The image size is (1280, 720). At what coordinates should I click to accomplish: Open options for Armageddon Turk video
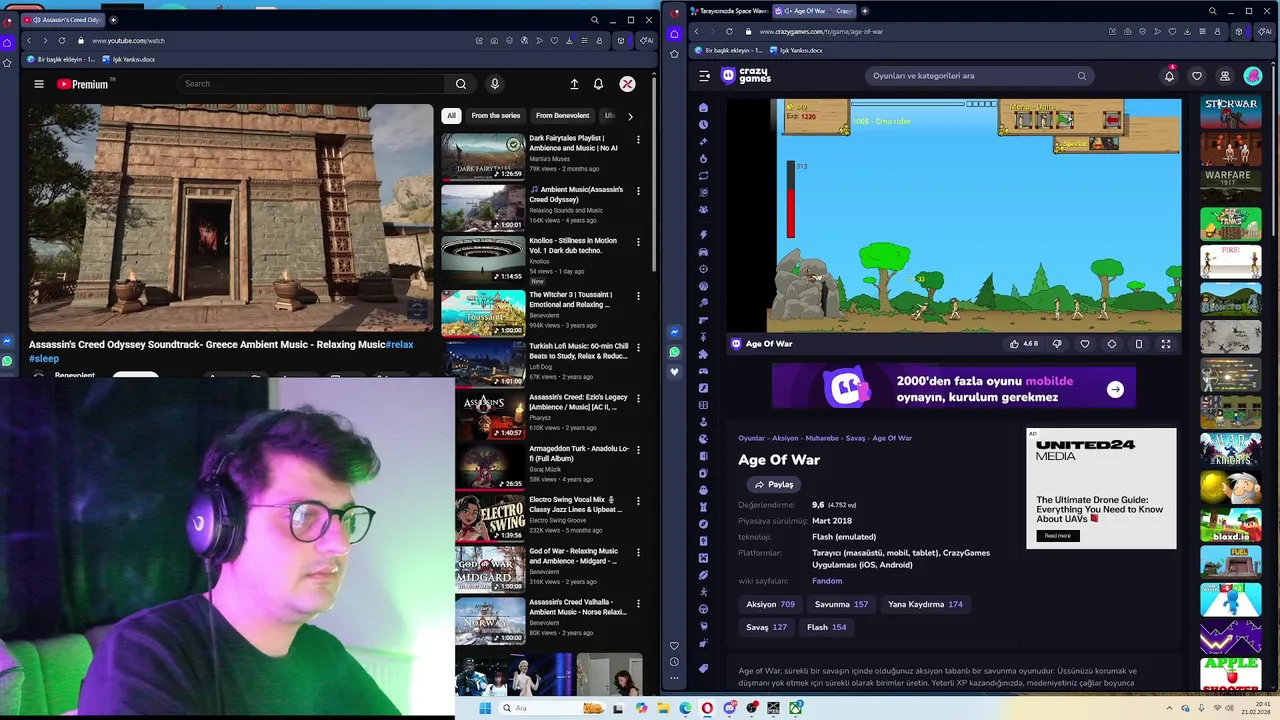tap(638, 450)
